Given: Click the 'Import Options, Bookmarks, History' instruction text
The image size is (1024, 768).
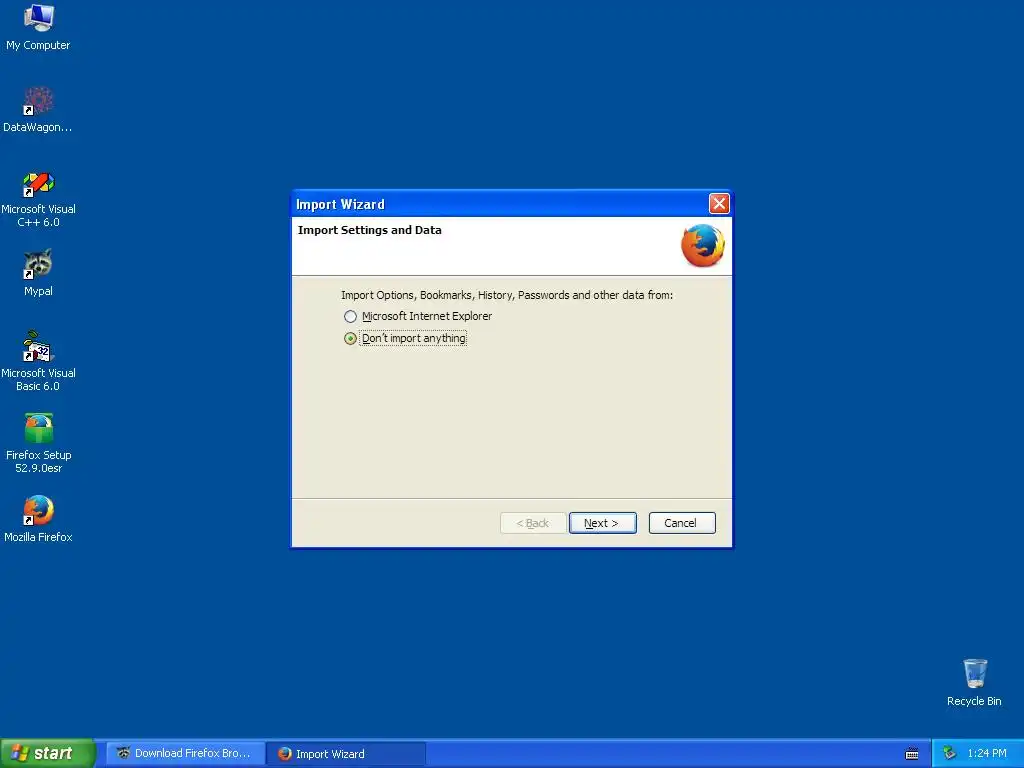Looking at the screenshot, I should pos(507,295).
